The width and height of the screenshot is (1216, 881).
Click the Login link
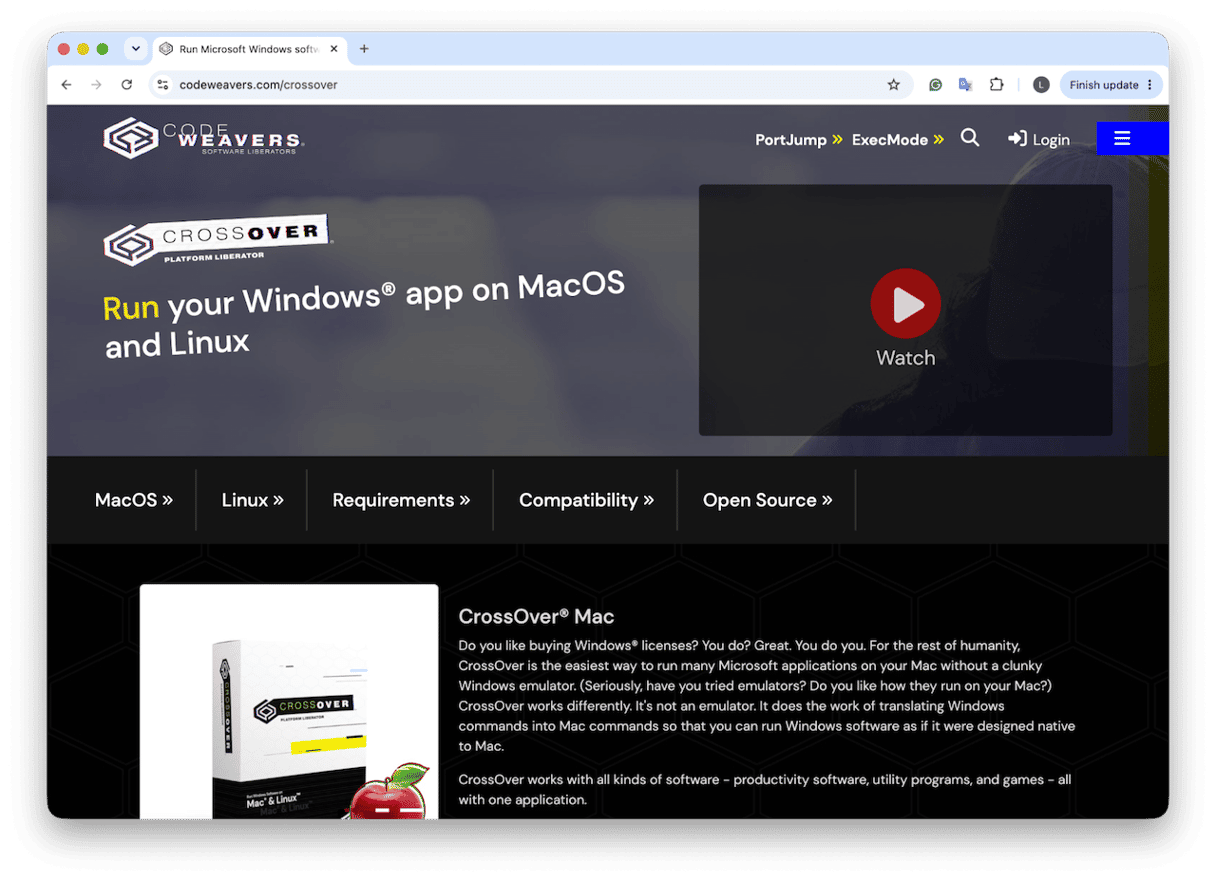tap(1039, 140)
